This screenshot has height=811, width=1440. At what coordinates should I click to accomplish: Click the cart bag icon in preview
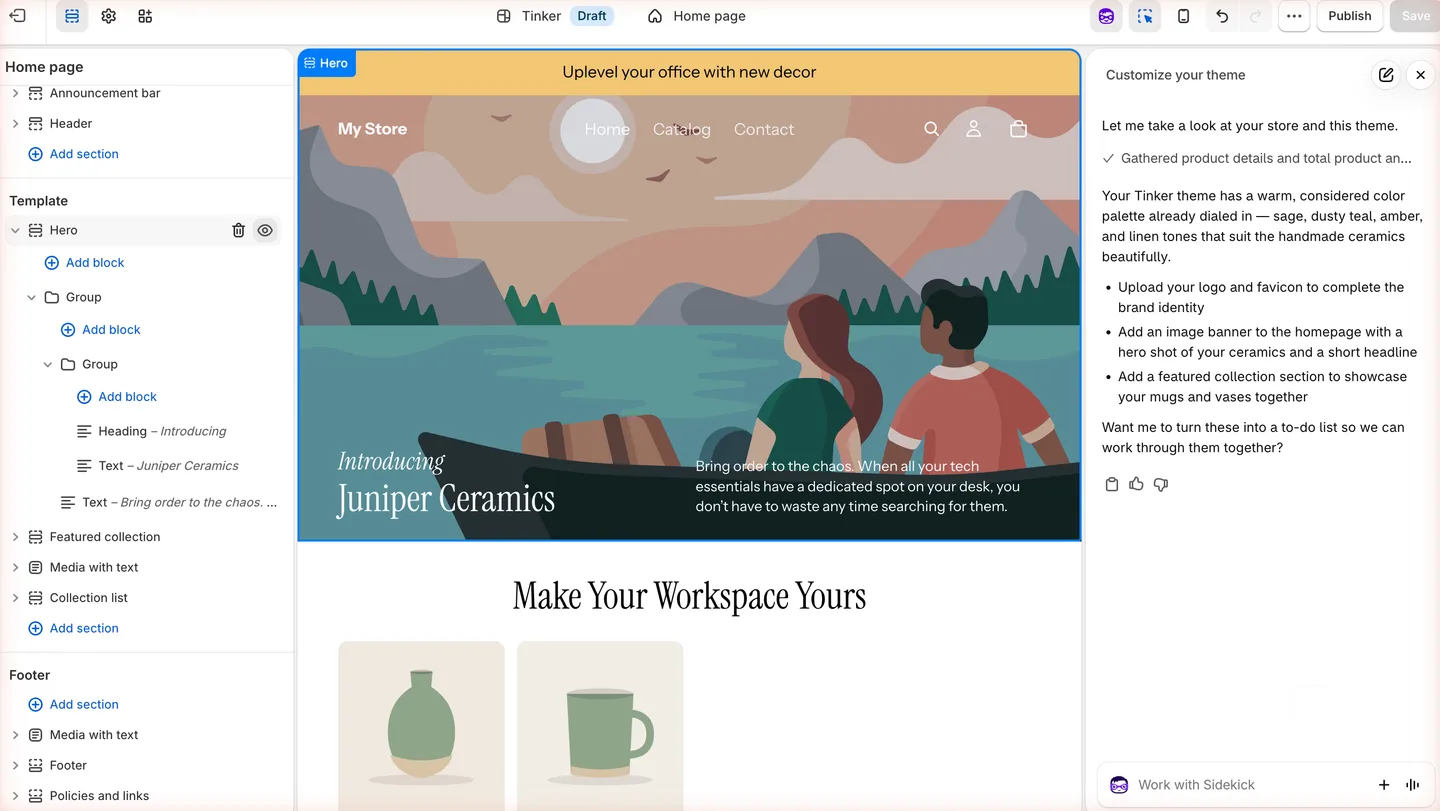pos(1018,129)
